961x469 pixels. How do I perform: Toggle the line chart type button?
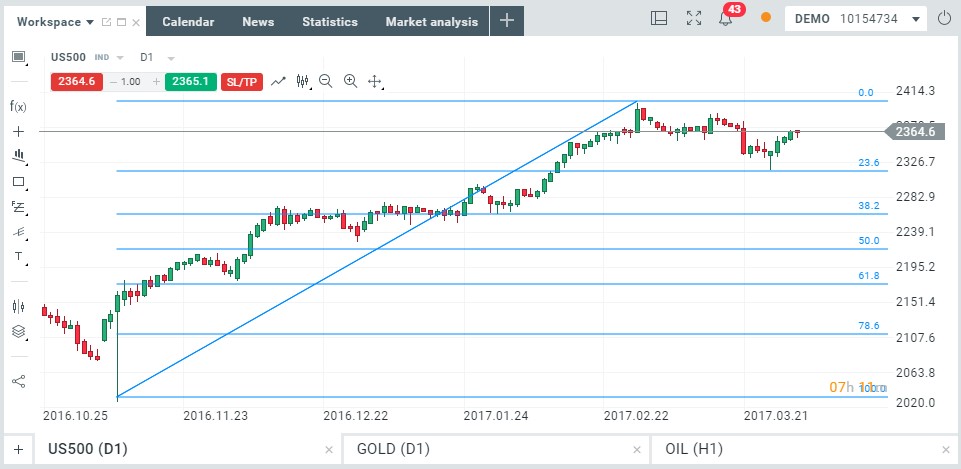coord(279,81)
